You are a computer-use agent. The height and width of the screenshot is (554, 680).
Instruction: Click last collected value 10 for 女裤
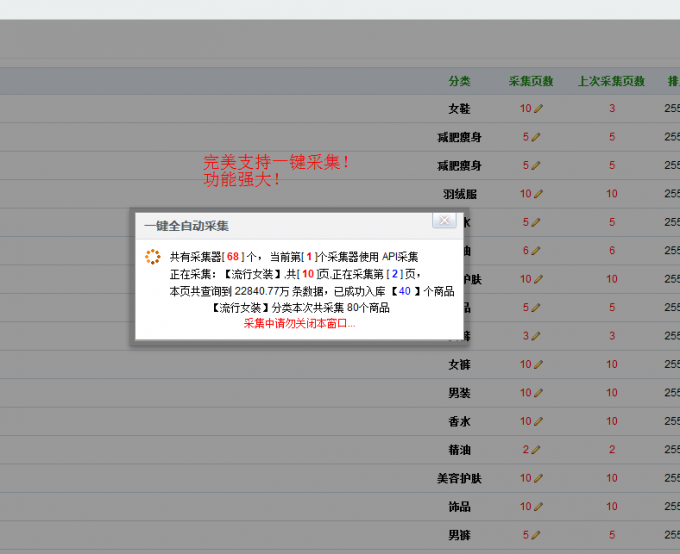click(612, 364)
